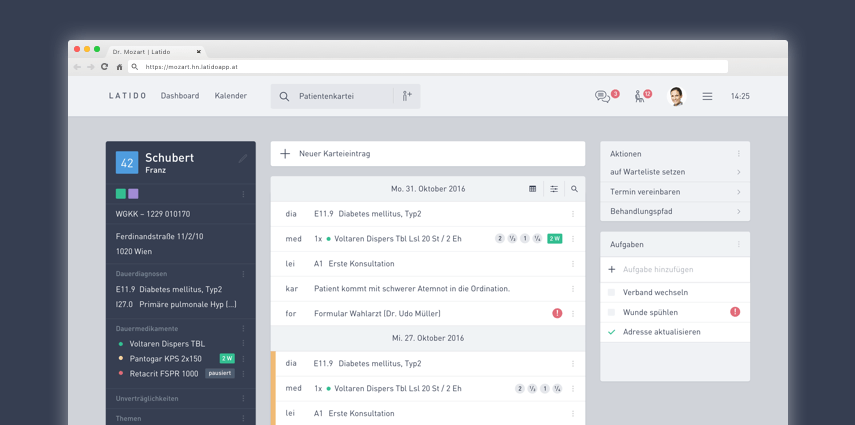Open the filter sliders icon in timeline
Screen dimensions: 855x425
[554, 189]
